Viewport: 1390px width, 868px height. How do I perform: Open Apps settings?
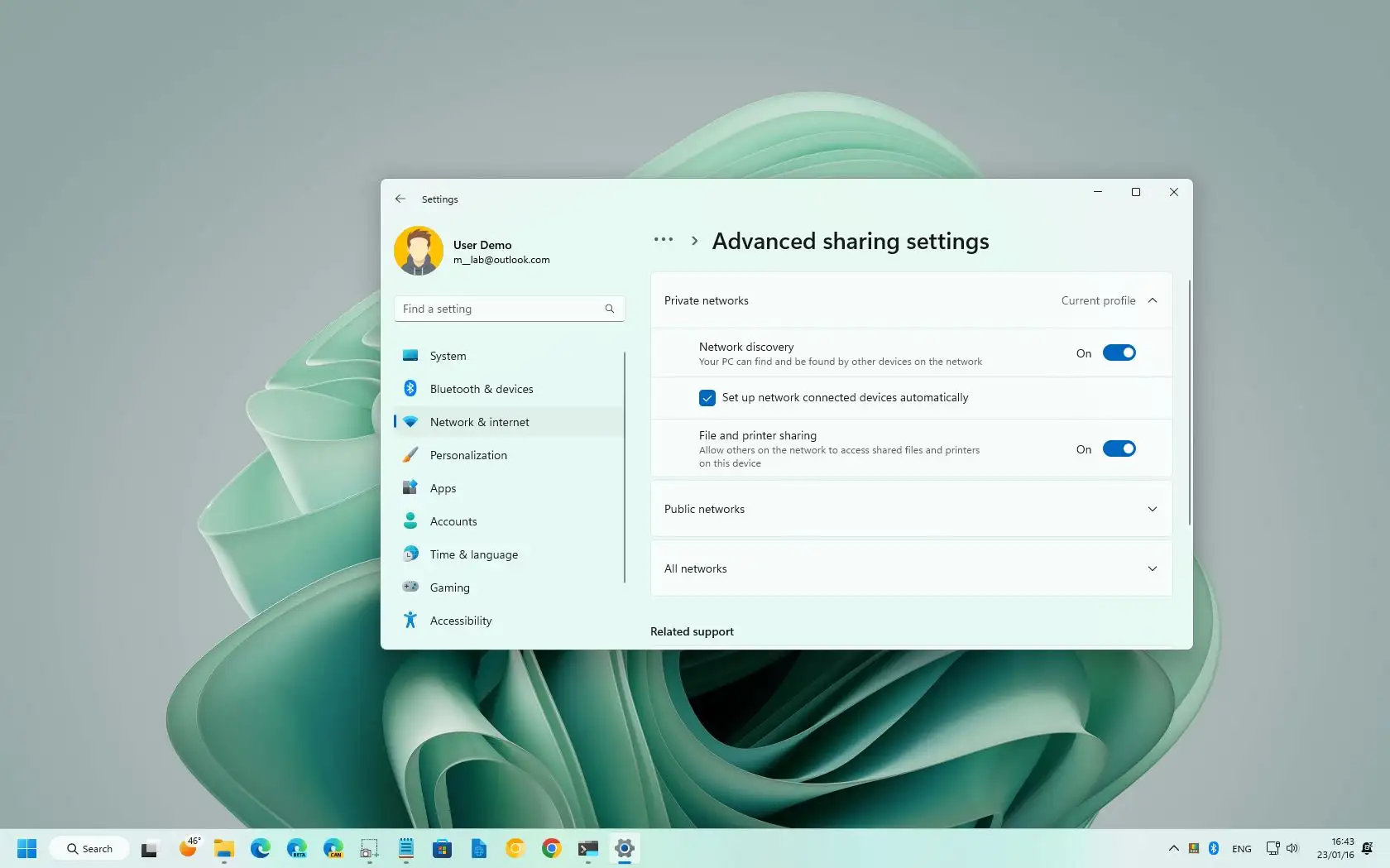[443, 487]
